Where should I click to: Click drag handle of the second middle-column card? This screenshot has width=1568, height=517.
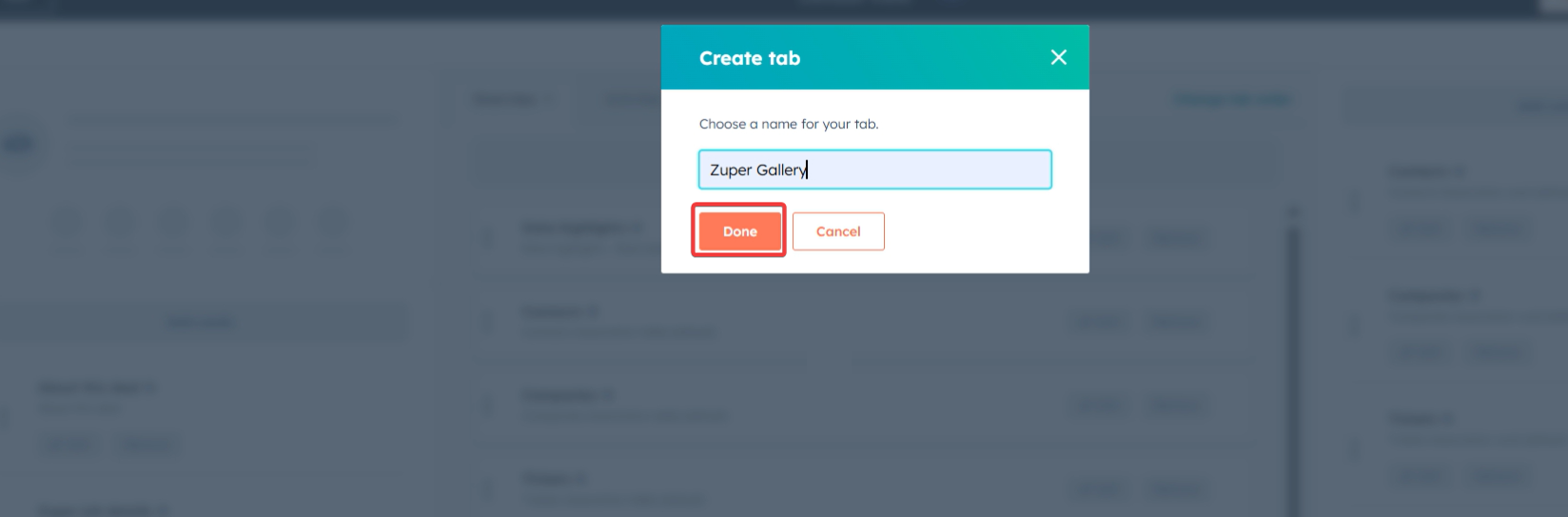486,322
